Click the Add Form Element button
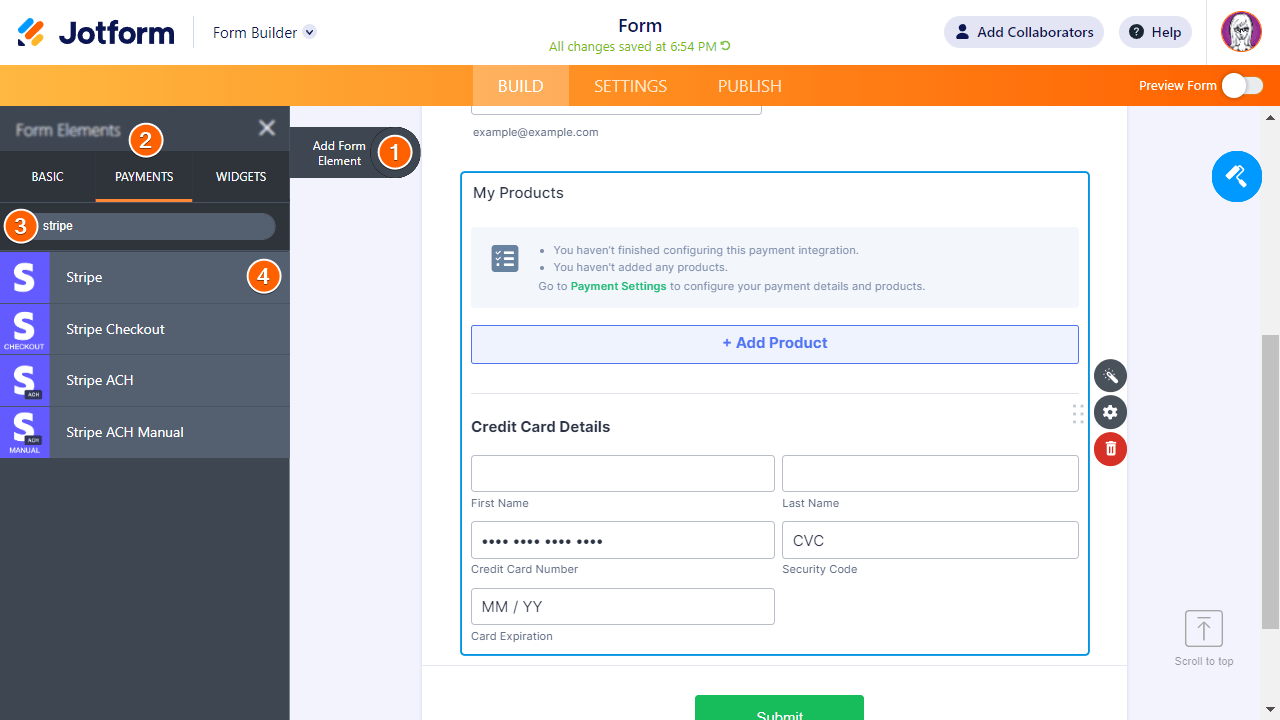Screen dimensions: 1280x720 pyautogui.click(x=354, y=153)
